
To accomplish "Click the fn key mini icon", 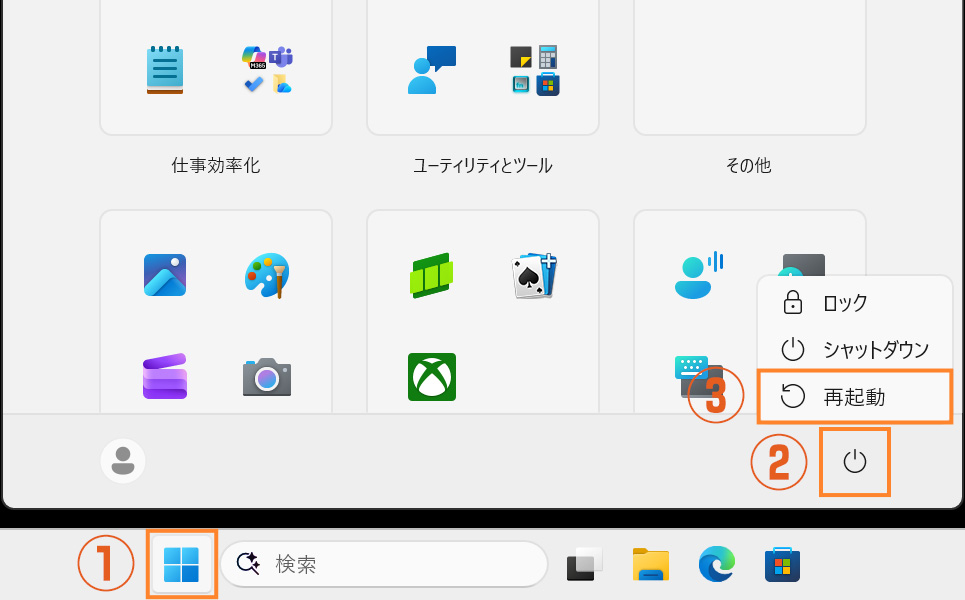I will [x=521, y=84].
